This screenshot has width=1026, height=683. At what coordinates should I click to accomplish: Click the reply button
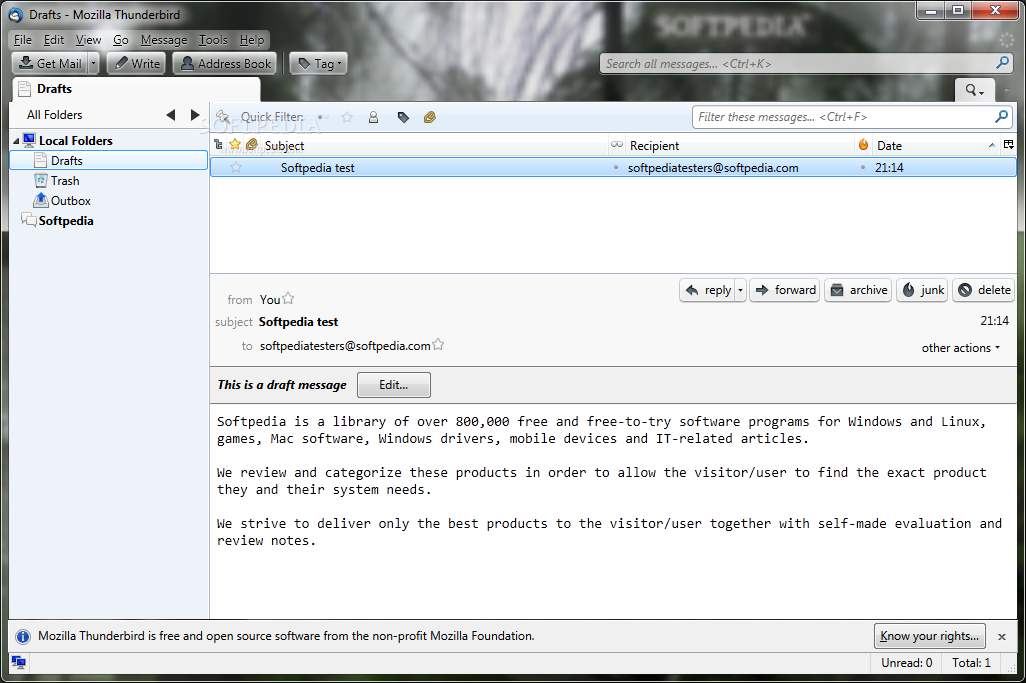[708, 290]
